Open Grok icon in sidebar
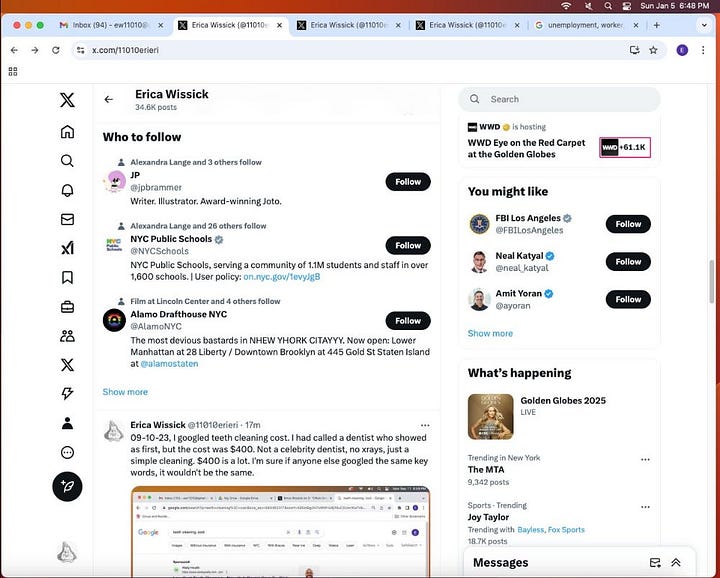 [x=67, y=248]
